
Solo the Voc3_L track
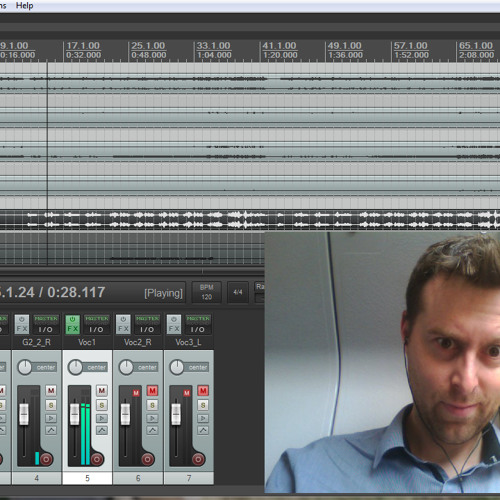point(203,405)
